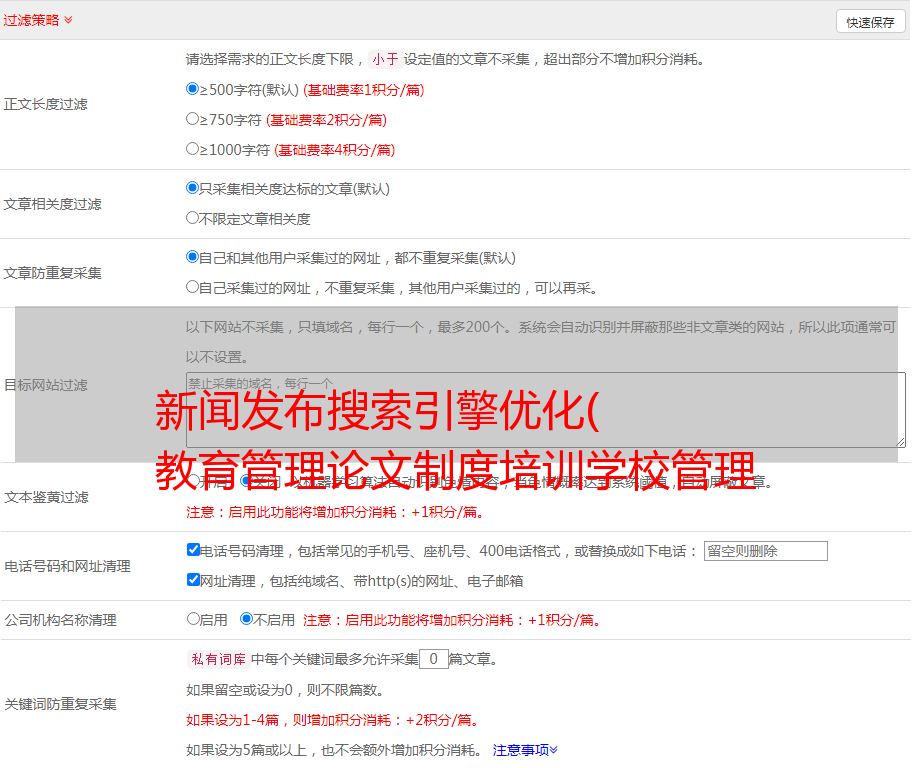Expand the 注意事项 link
The width and height of the screenshot is (912, 768).
pyautogui.click(x=525, y=749)
